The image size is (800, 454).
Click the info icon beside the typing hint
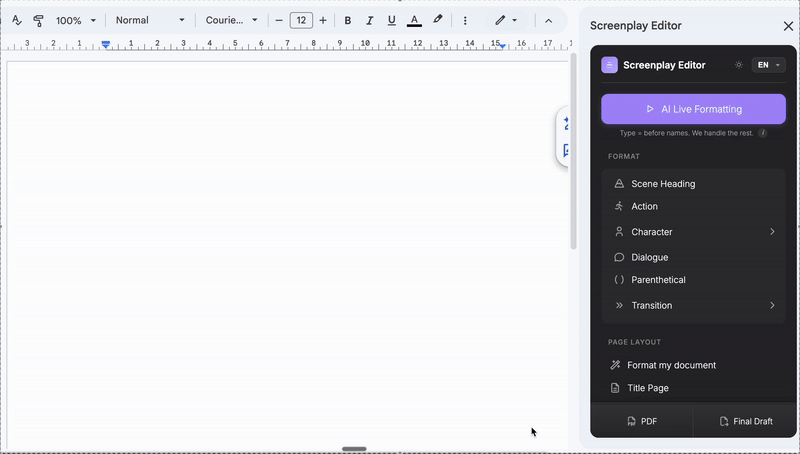[x=762, y=133]
